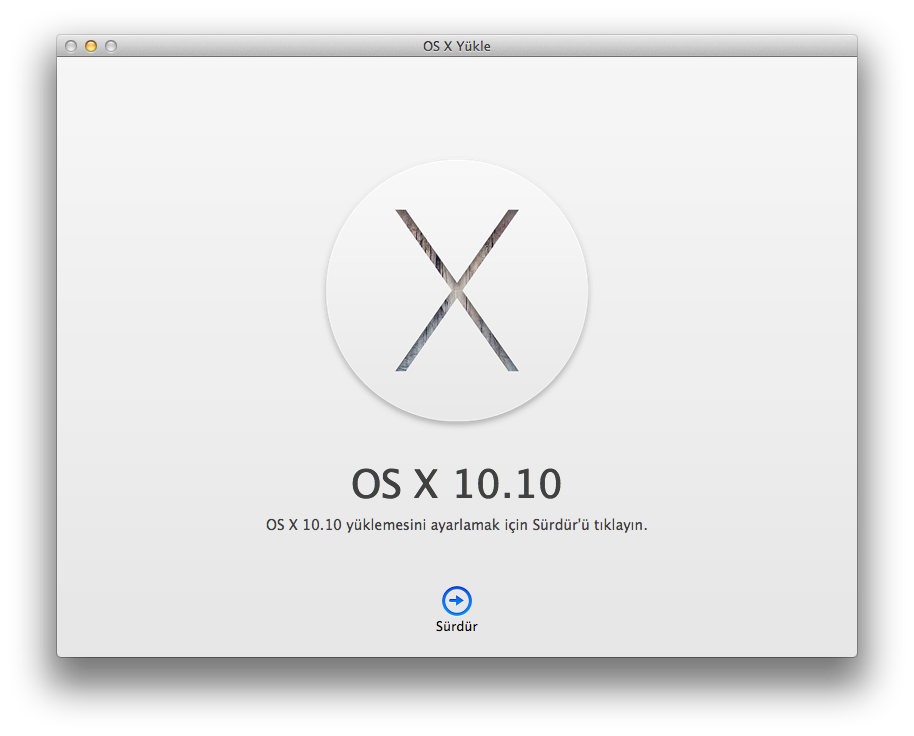
Task: Click the word "Sürdür'ü" in the instruction text
Action: click(x=561, y=525)
